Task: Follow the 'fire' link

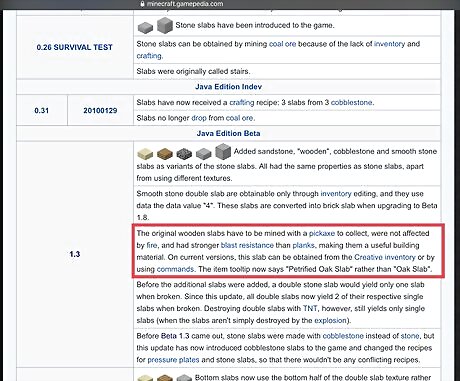Action: [x=152, y=245]
